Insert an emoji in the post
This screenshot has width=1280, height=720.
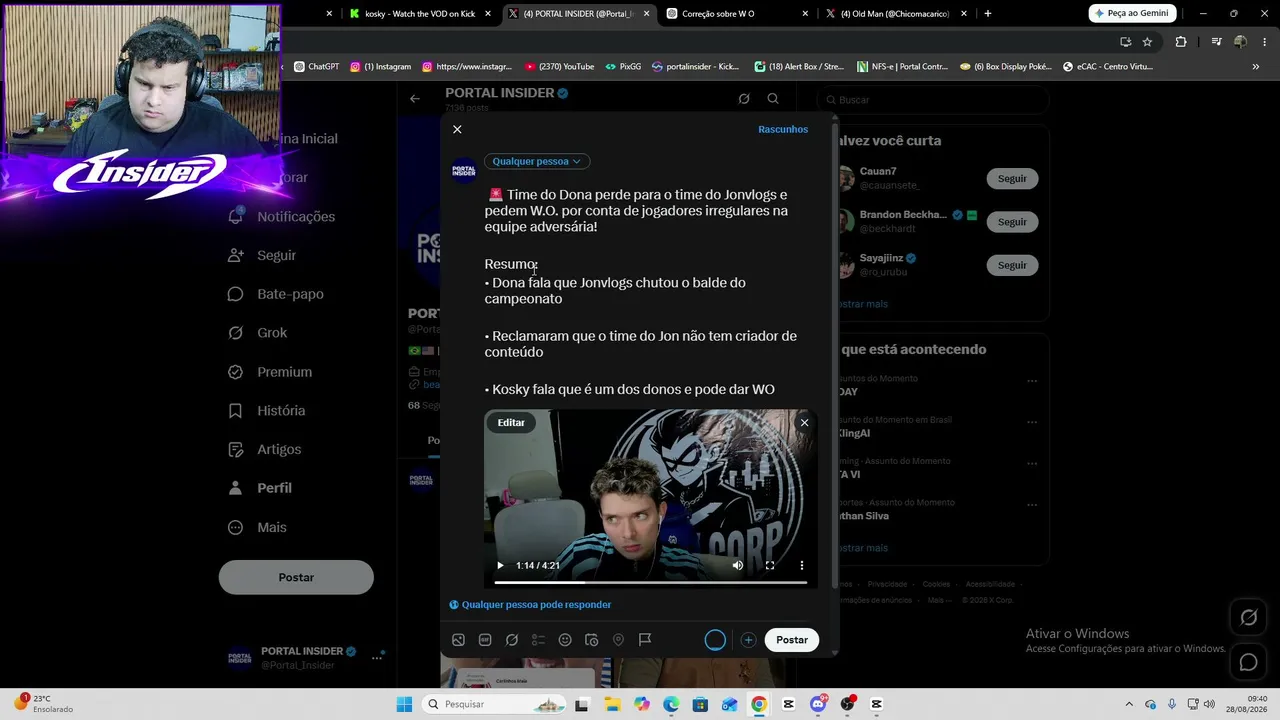[565, 640]
